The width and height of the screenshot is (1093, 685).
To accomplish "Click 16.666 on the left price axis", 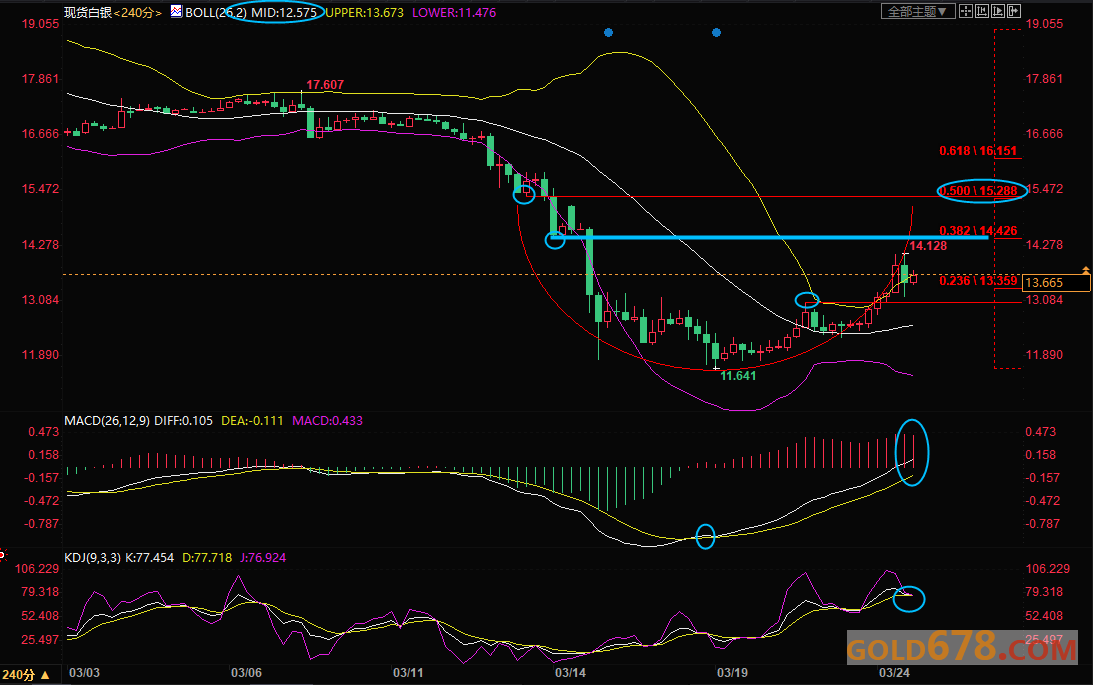I will pos(40,134).
